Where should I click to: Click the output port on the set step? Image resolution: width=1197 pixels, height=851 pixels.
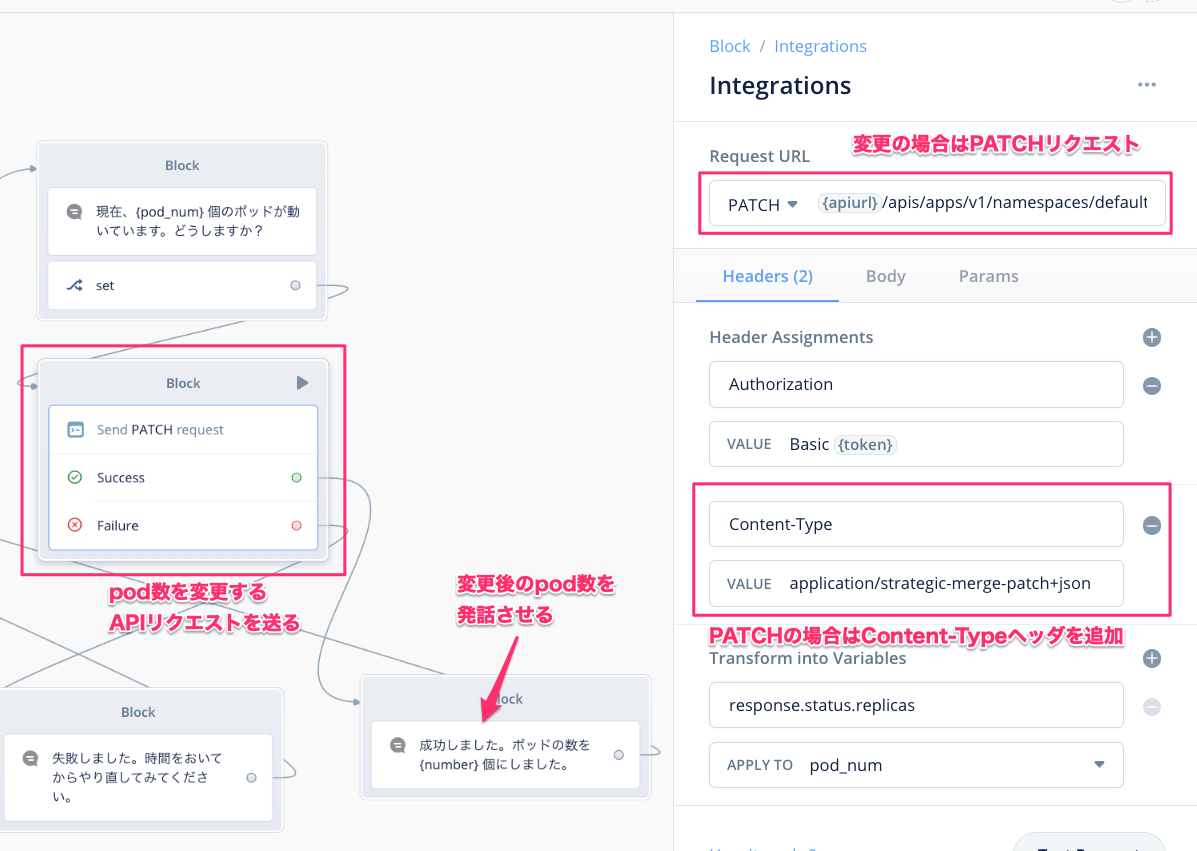coord(295,285)
